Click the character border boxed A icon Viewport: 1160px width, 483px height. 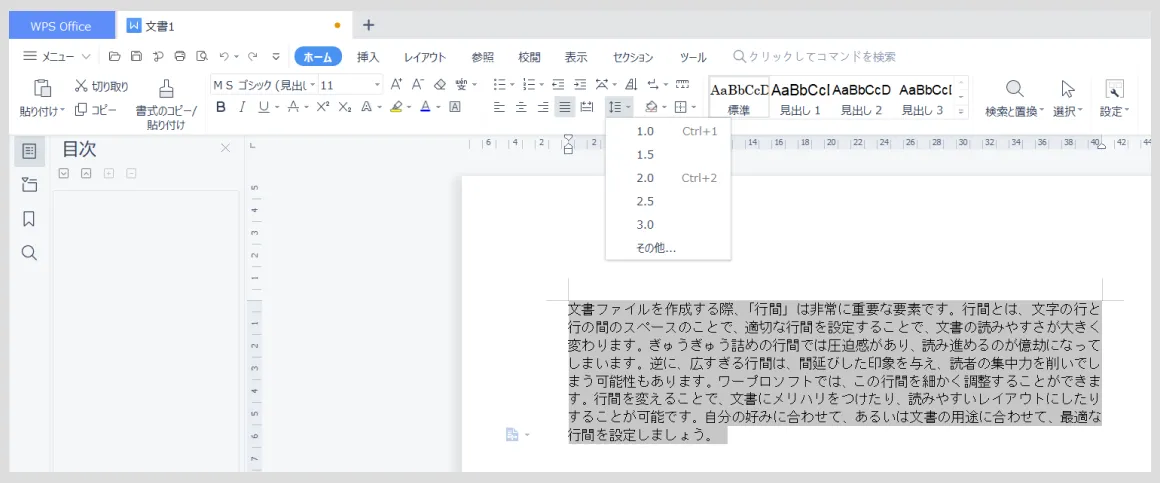click(x=455, y=107)
